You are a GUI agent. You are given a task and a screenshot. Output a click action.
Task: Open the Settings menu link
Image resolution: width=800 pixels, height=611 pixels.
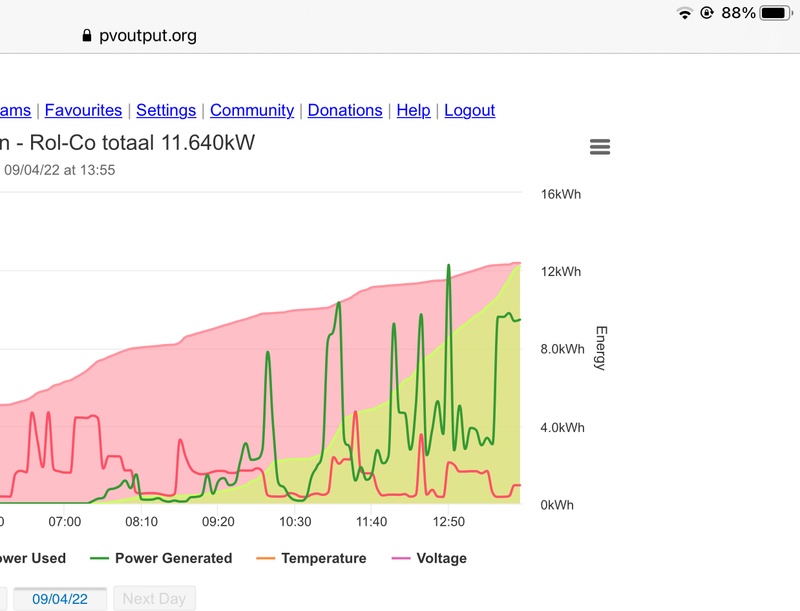(166, 110)
